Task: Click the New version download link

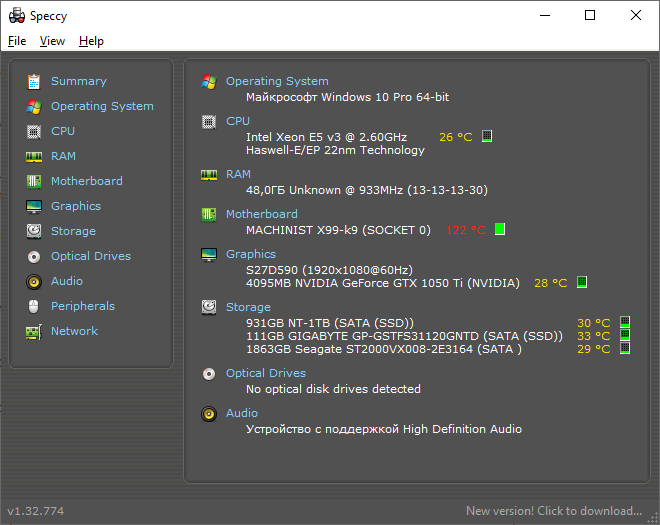Action: 554,511
